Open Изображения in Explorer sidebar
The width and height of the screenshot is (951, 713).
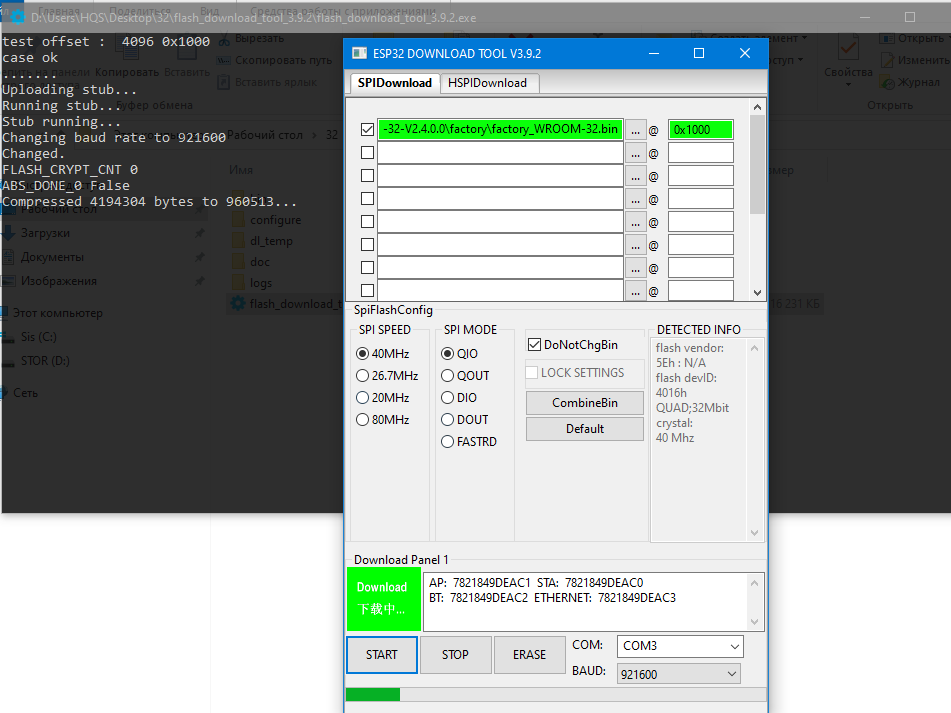coord(58,281)
